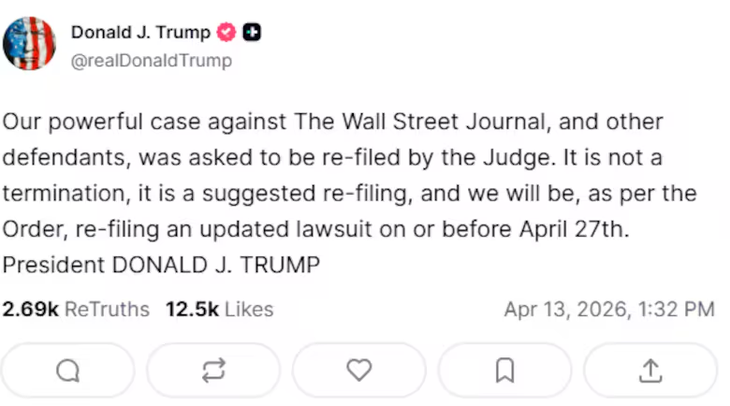Click the plus badge beside the name
Image resolution: width=730 pixels, height=406 pixels.
(x=252, y=32)
